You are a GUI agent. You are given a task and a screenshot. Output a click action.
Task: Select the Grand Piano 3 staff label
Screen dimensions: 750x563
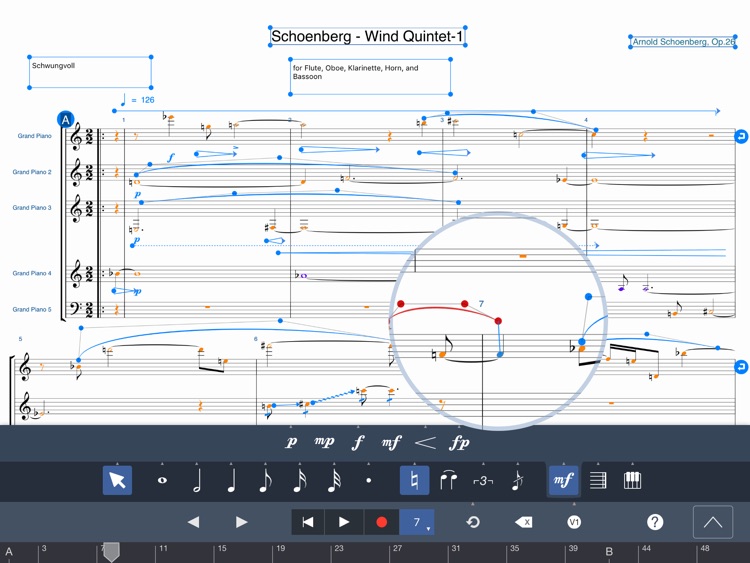pos(32,208)
